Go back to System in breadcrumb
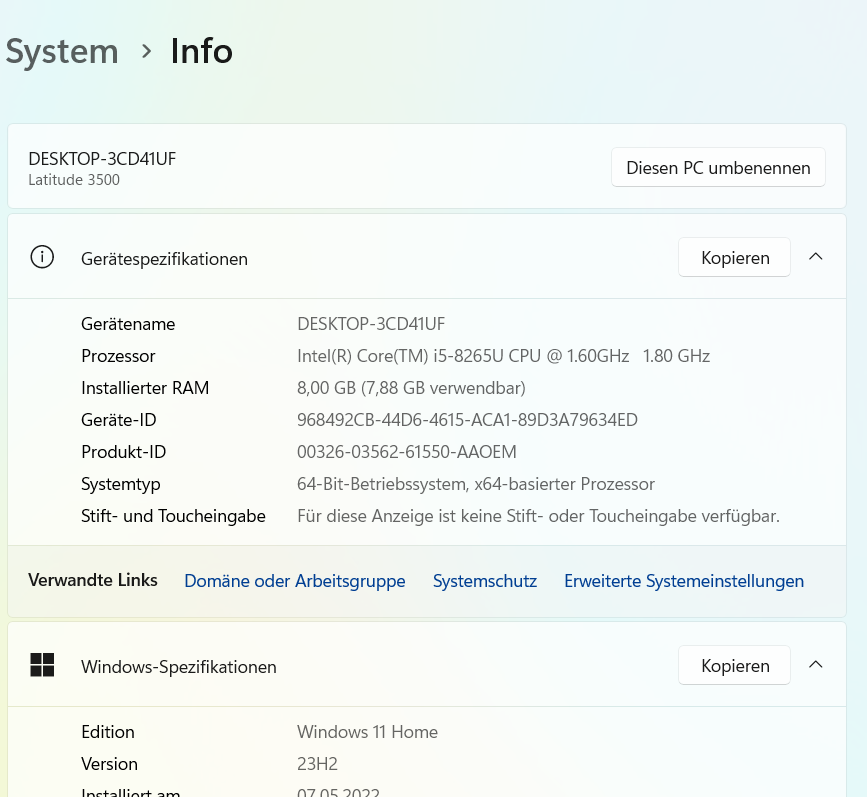 62,51
